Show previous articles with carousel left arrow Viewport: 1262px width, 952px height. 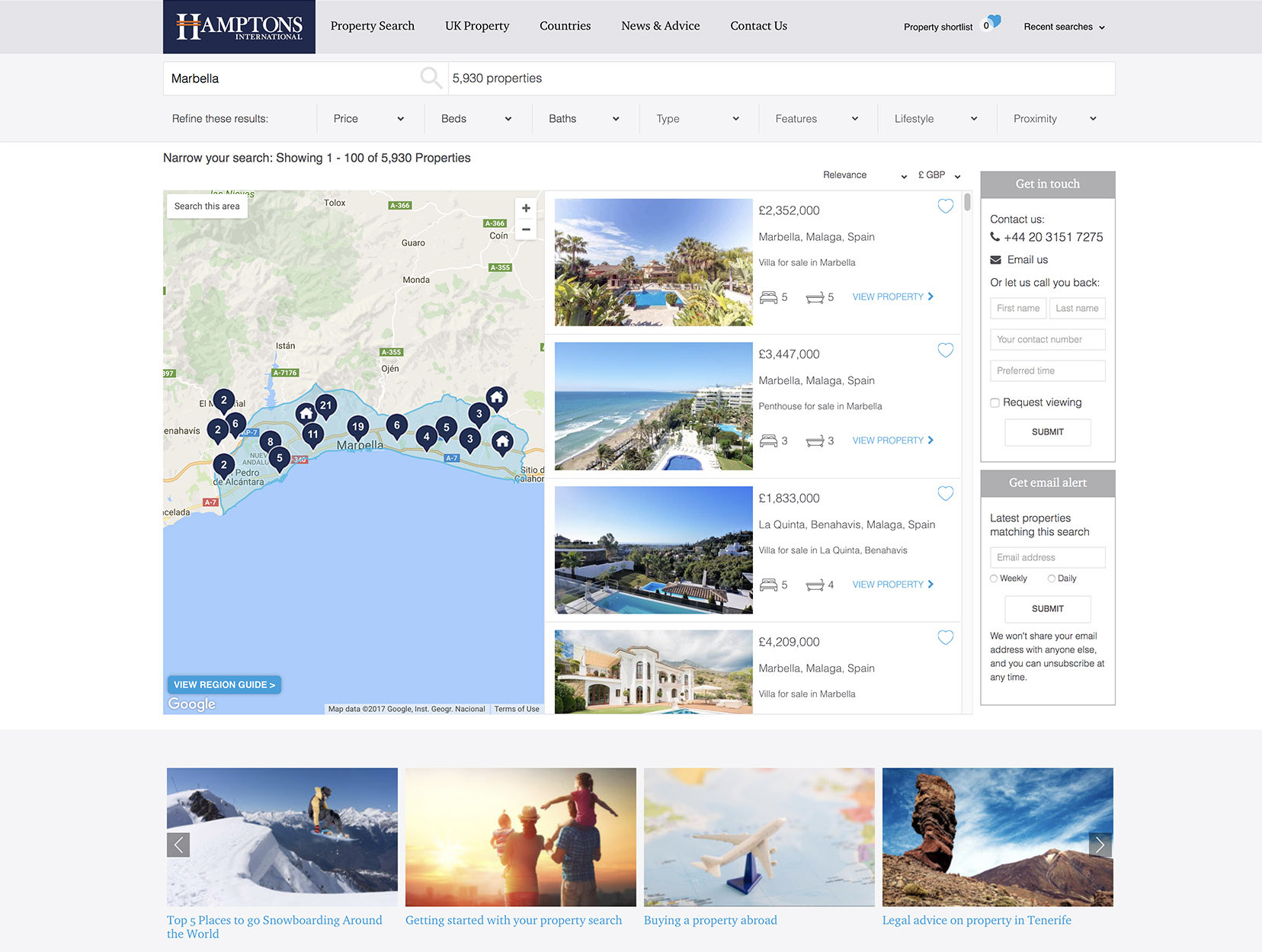click(x=178, y=845)
